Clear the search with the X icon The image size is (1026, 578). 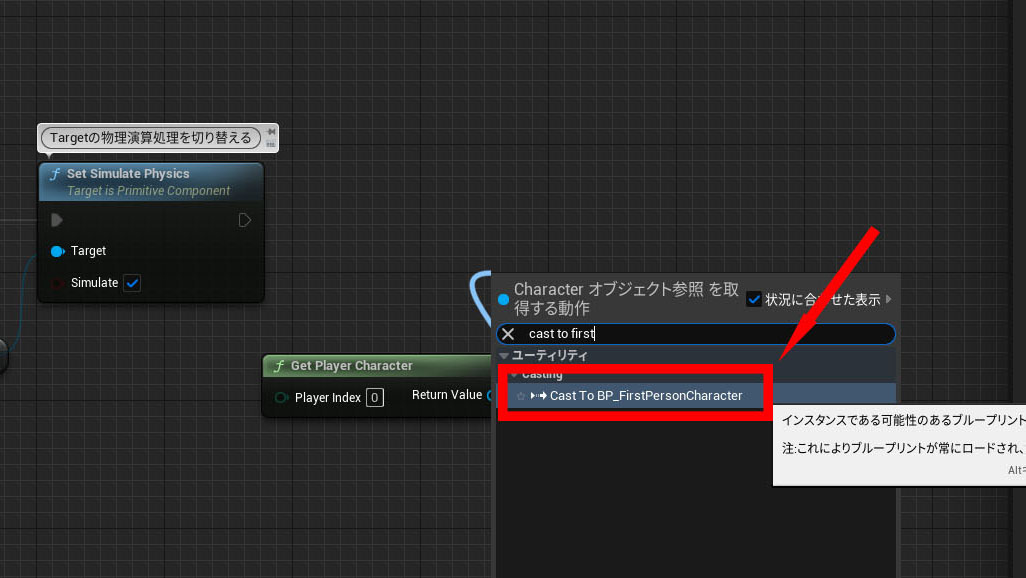pyautogui.click(x=508, y=334)
